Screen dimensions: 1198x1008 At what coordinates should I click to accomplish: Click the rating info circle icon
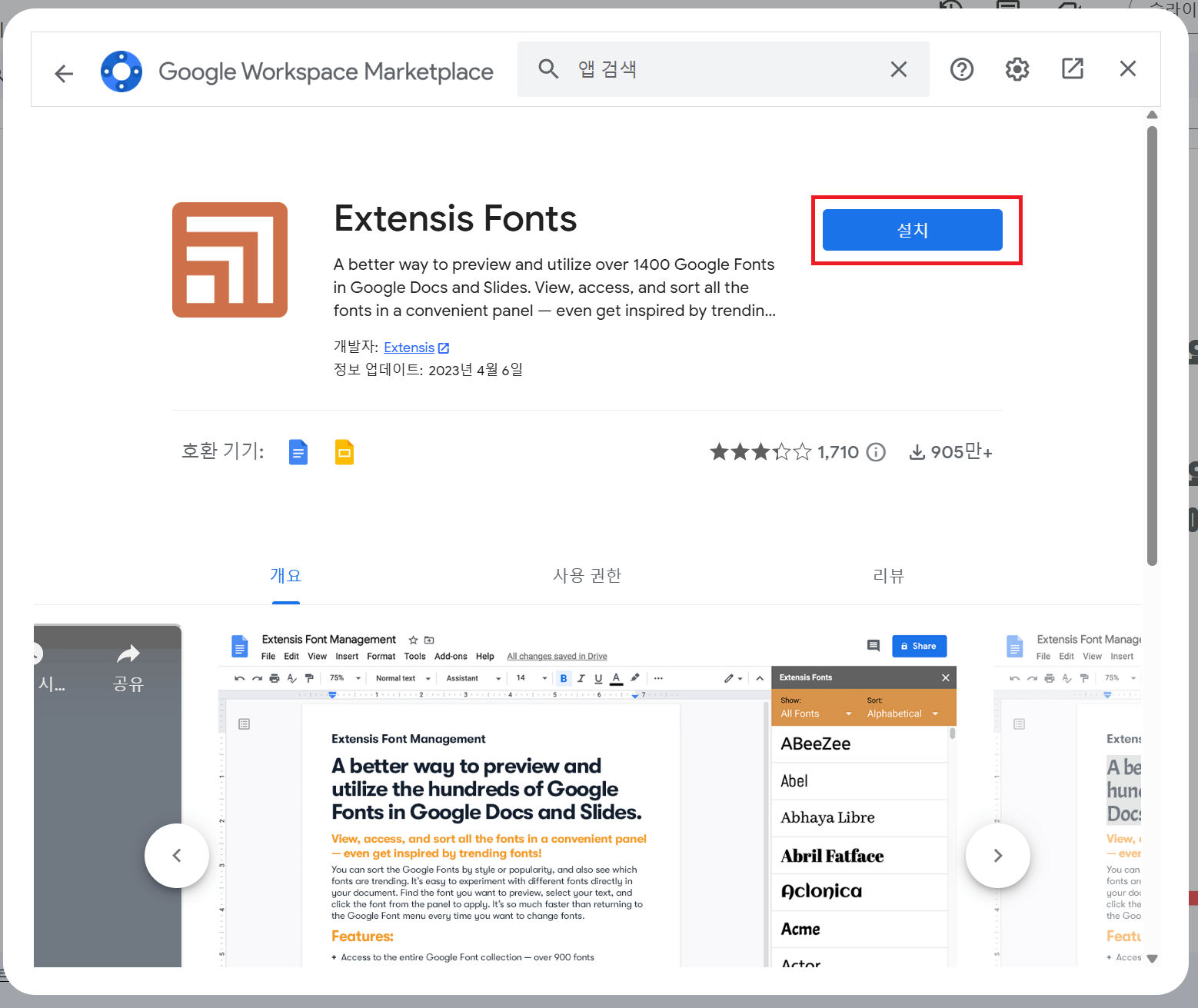tap(876, 452)
